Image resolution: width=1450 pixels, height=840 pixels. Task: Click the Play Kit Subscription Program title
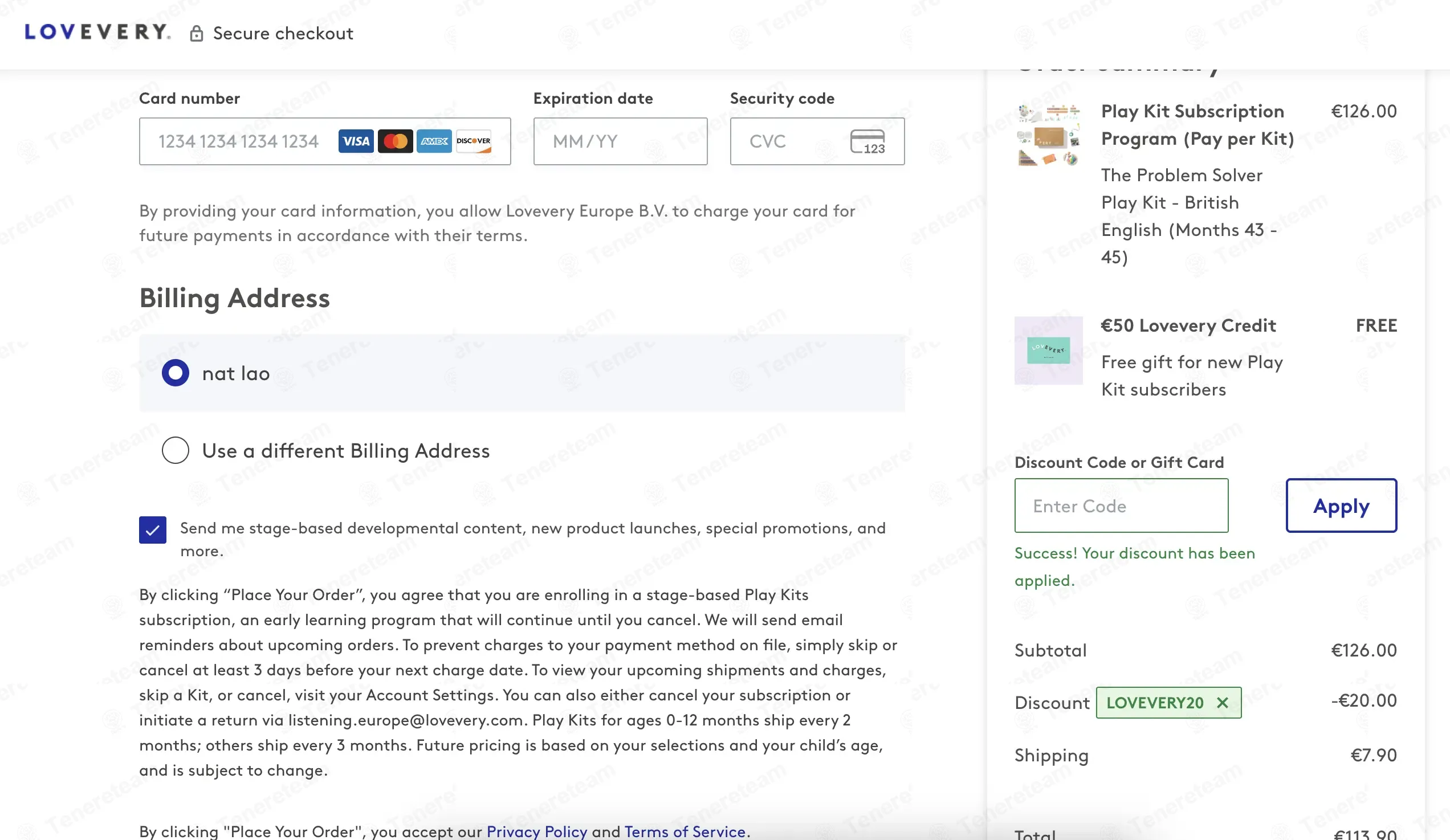pos(1198,125)
